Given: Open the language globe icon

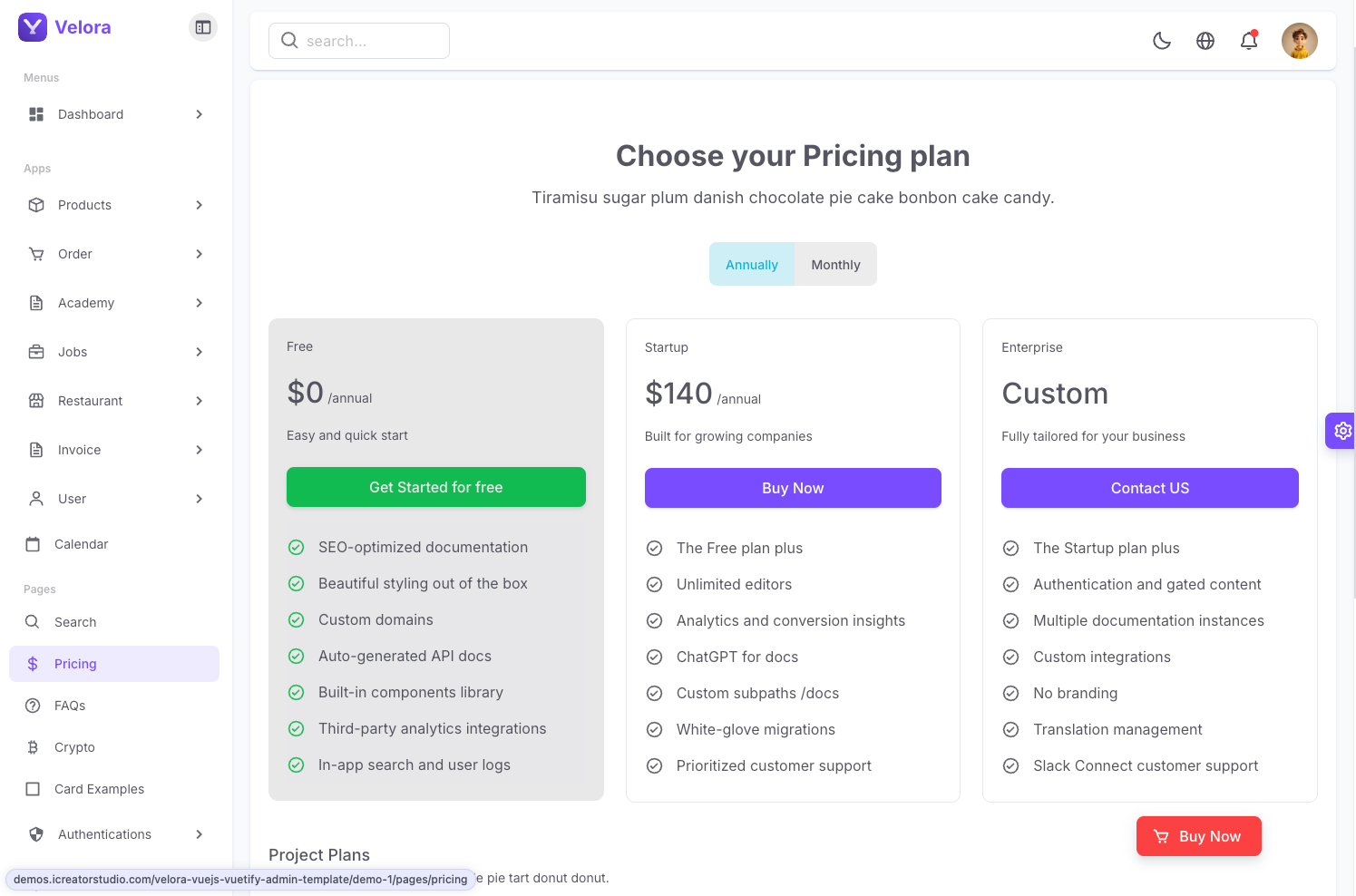Looking at the screenshot, I should pyautogui.click(x=1205, y=41).
